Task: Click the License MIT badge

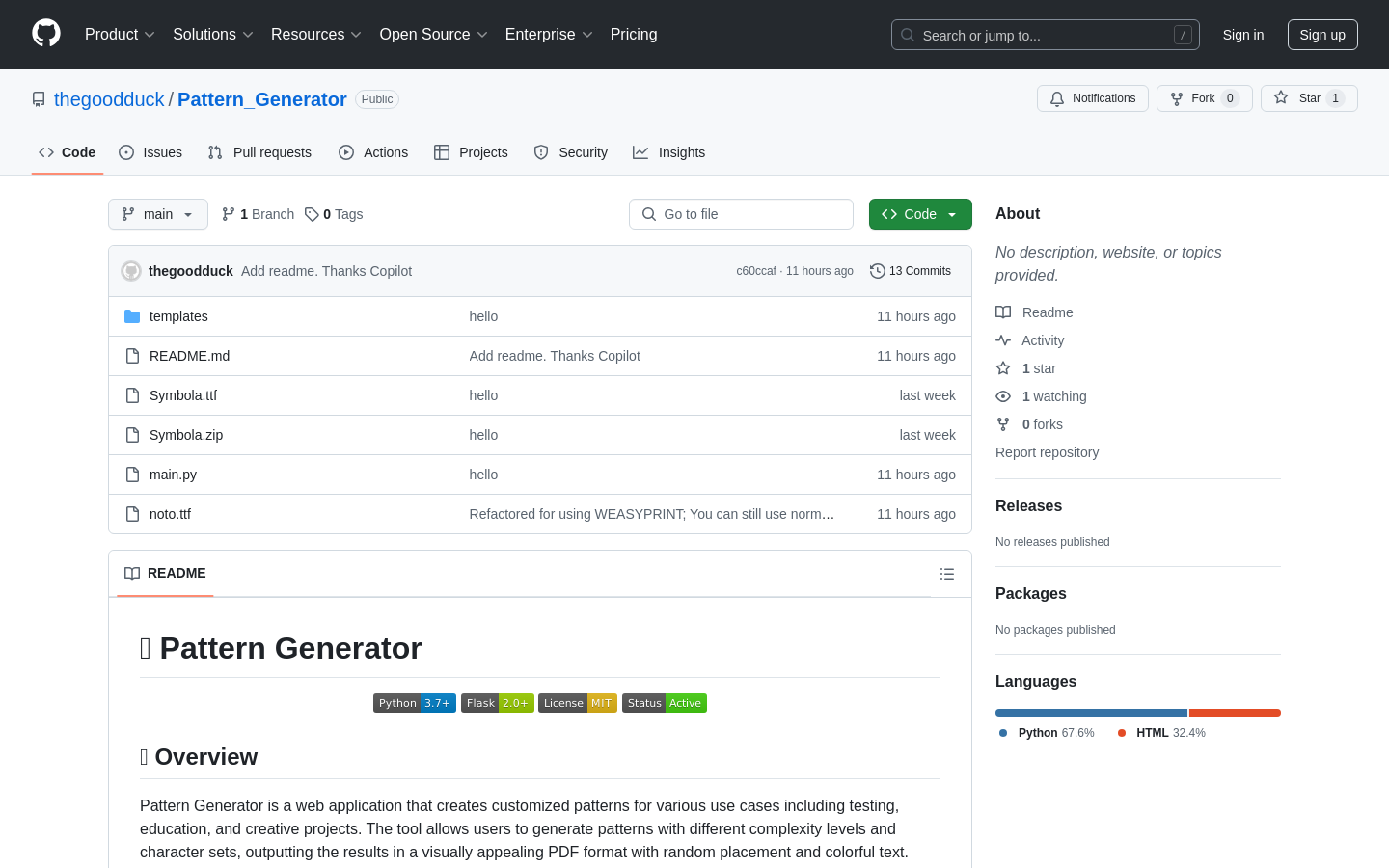Action: point(578,703)
